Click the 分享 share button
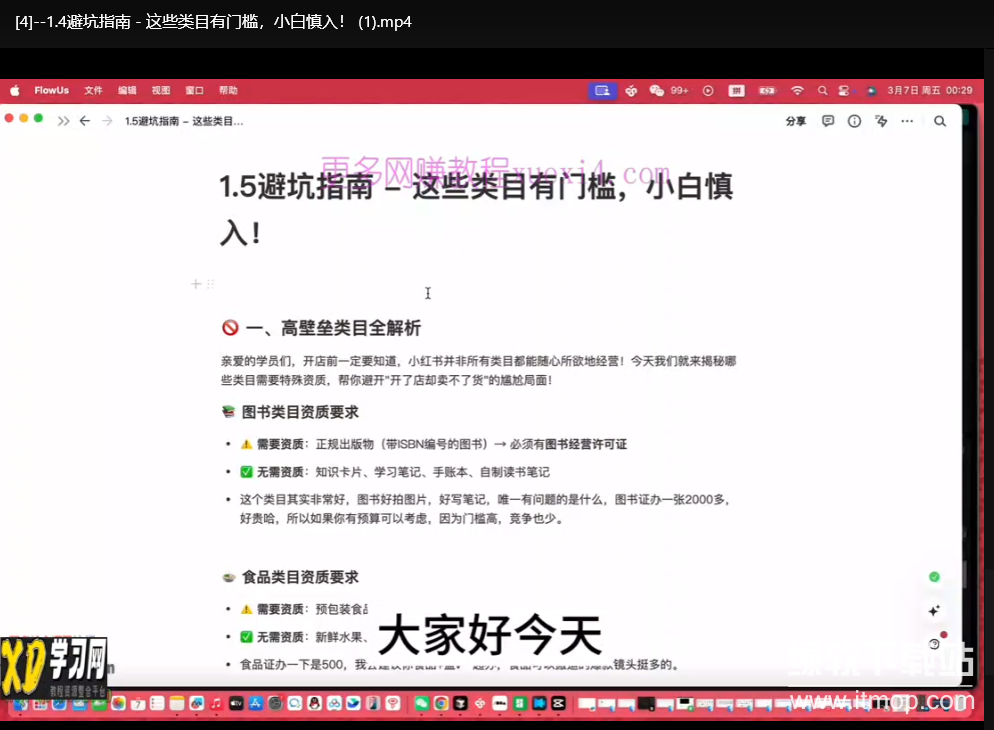Image resolution: width=994 pixels, height=730 pixels. click(x=796, y=121)
